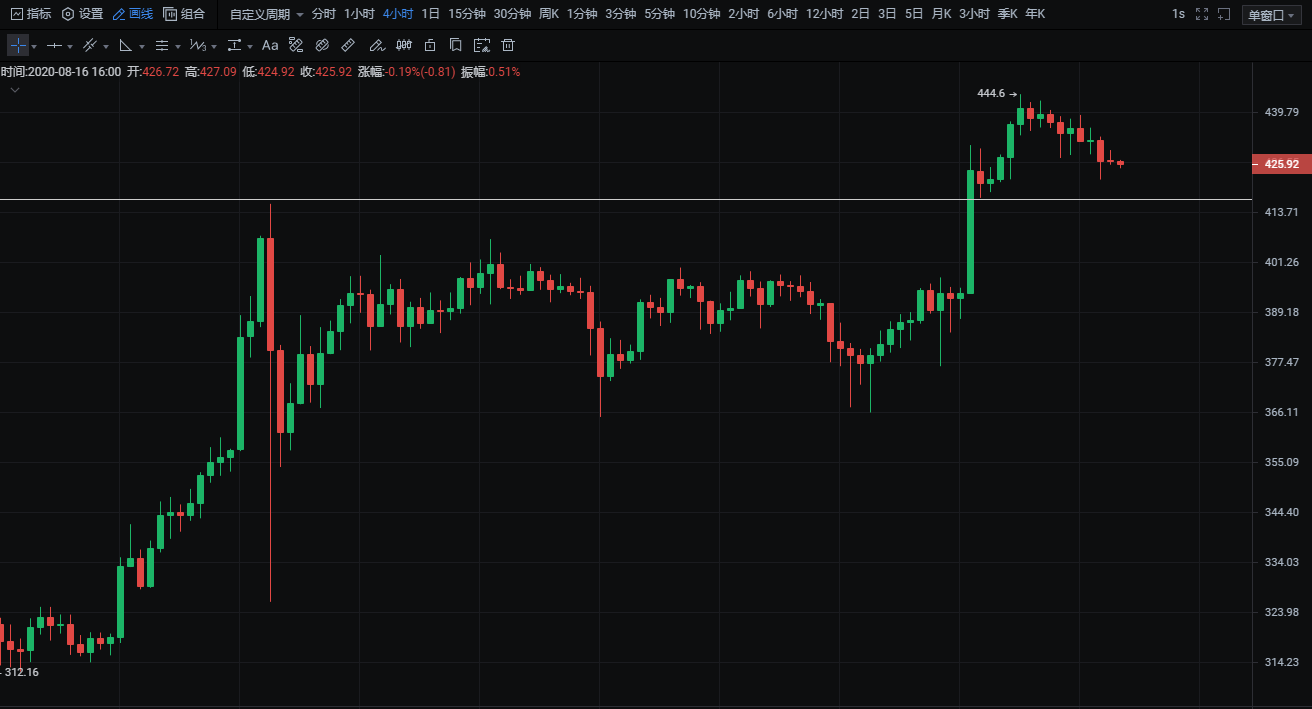Pick the freehand brush drawing tool
The width and height of the screenshot is (1312, 709).
[376, 46]
